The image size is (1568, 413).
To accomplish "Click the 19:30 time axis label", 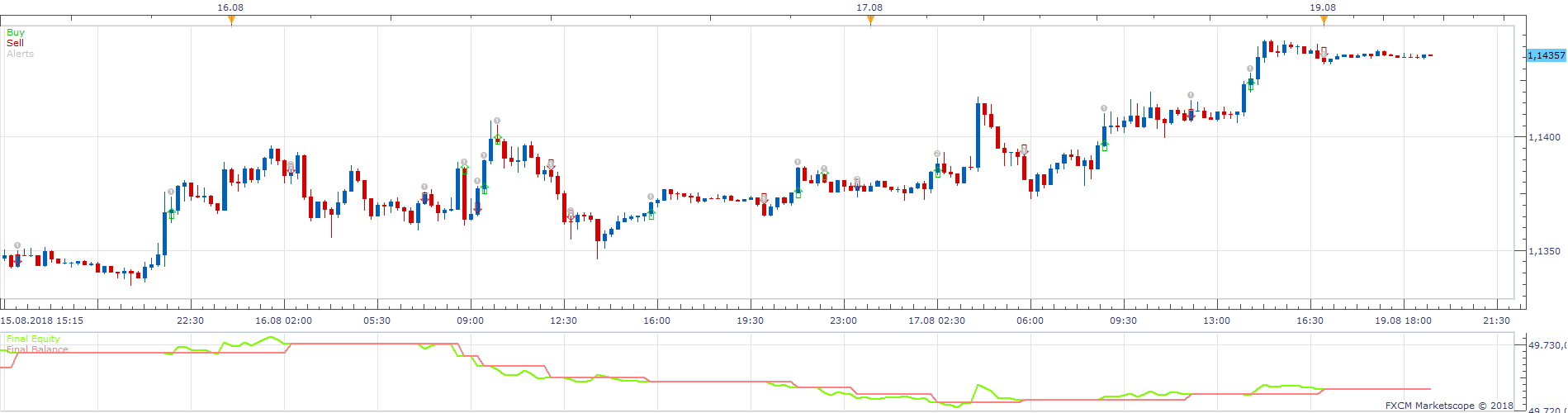I will coord(751,320).
